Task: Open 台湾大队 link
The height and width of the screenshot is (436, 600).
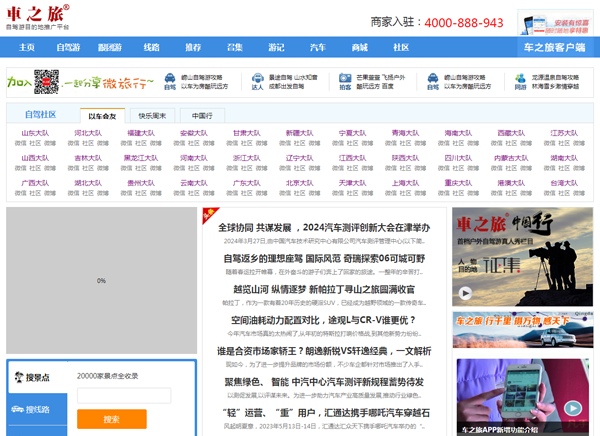Action: pos(564,183)
